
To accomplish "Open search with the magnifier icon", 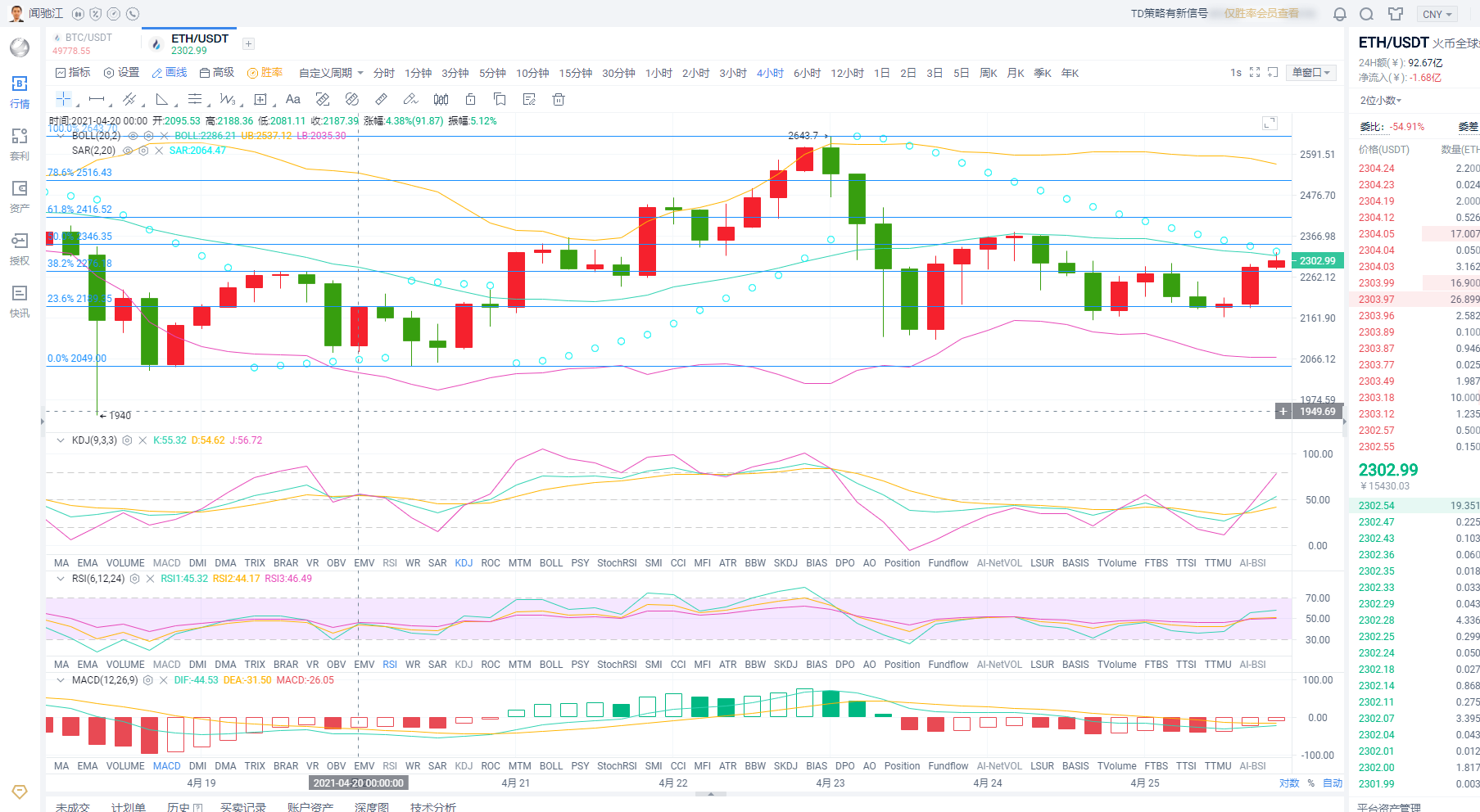I will click(x=1366, y=14).
